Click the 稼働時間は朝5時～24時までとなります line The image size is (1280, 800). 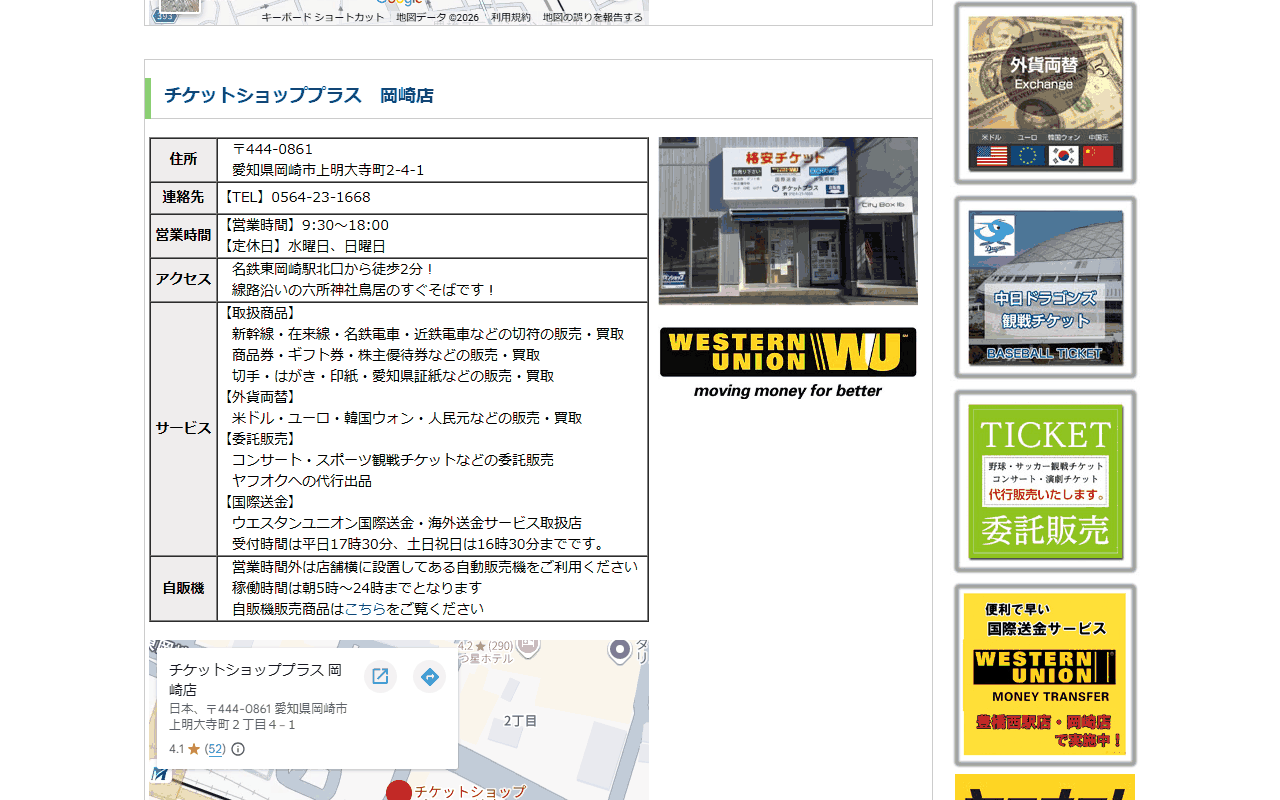(357, 588)
